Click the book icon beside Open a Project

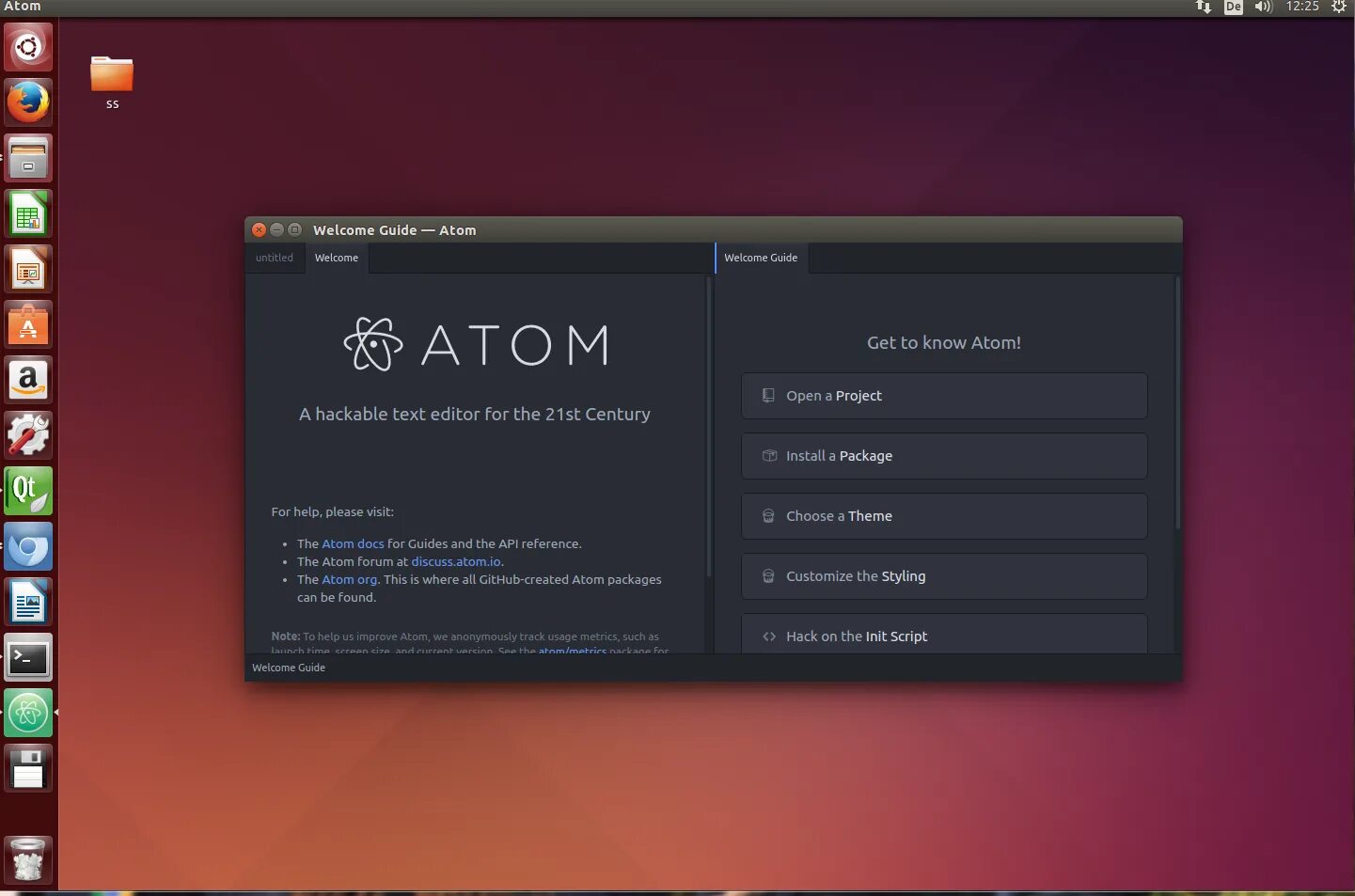[768, 395]
